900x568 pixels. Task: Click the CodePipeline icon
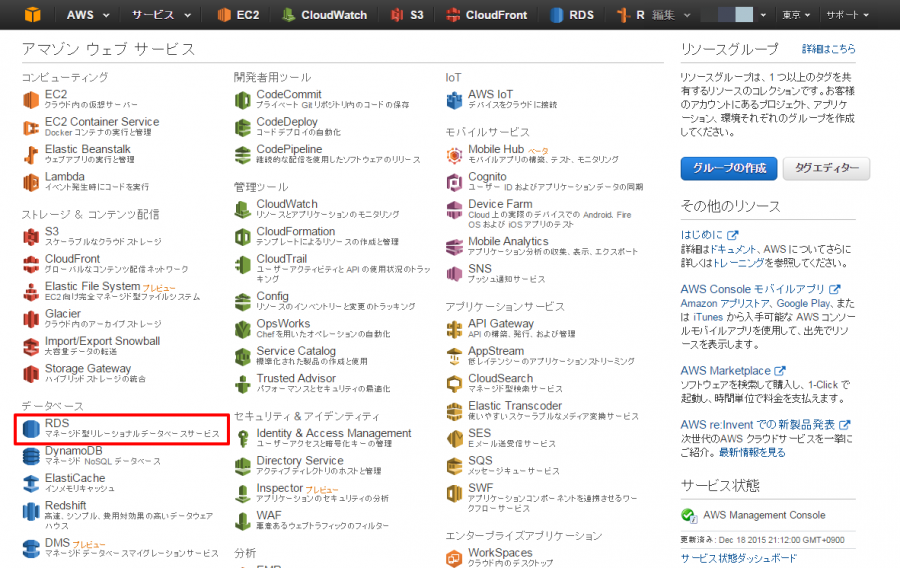243,154
